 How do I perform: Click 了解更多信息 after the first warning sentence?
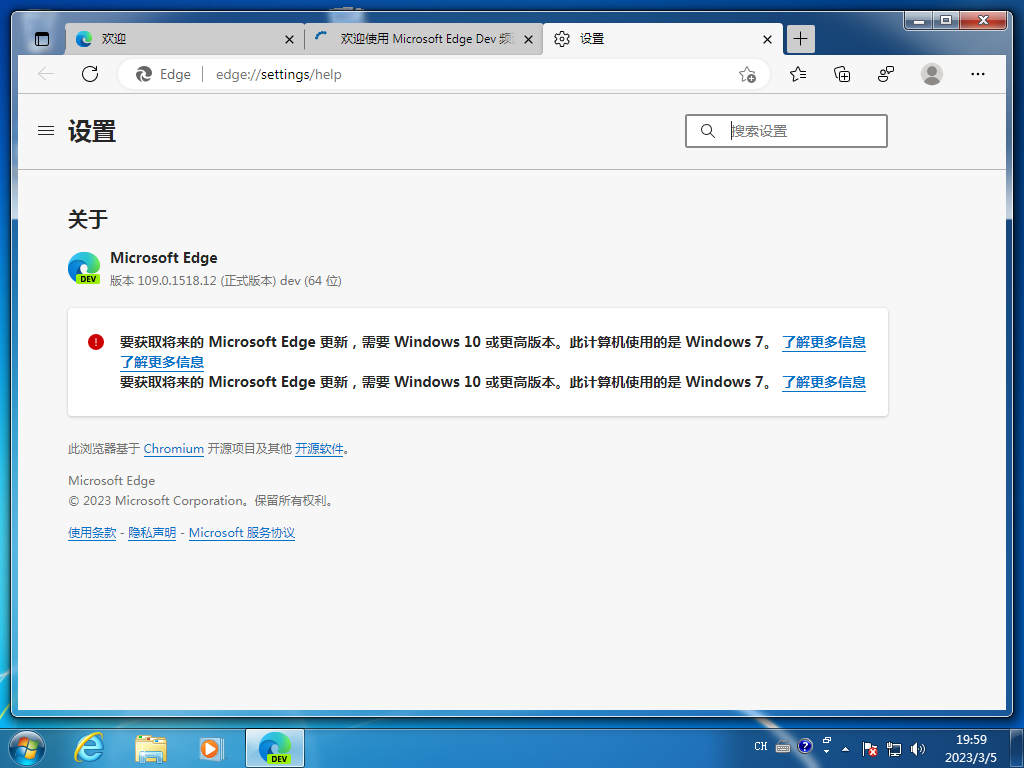tap(824, 342)
